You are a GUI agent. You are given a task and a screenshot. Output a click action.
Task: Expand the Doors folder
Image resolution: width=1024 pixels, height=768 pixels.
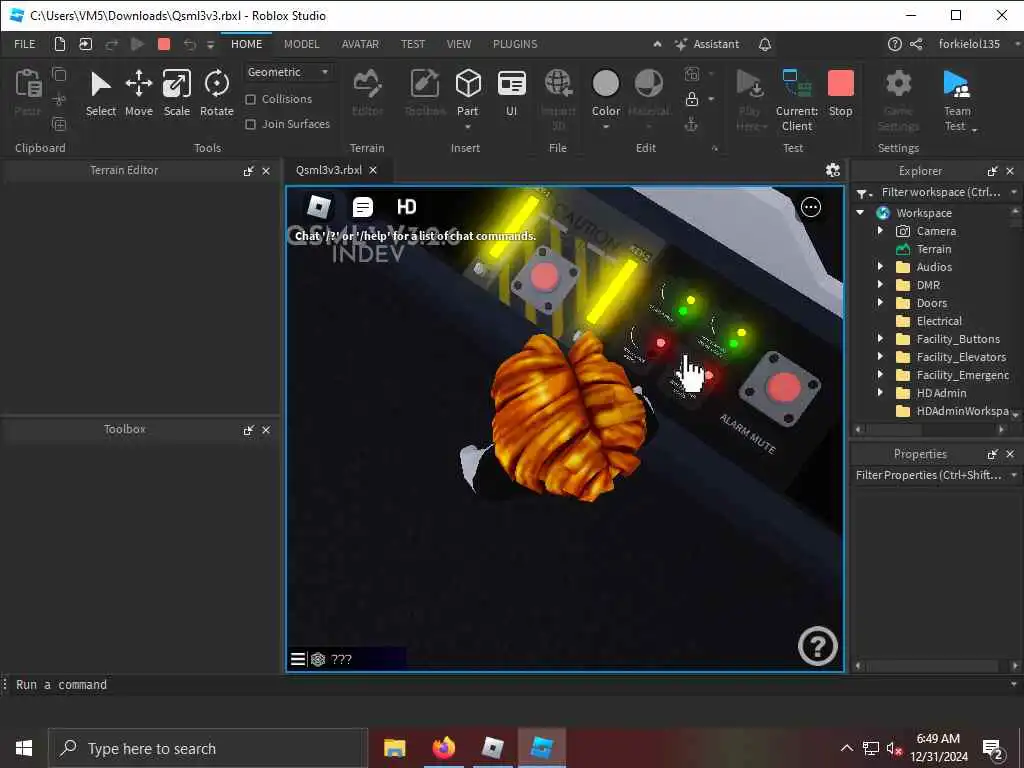(x=880, y=302)
